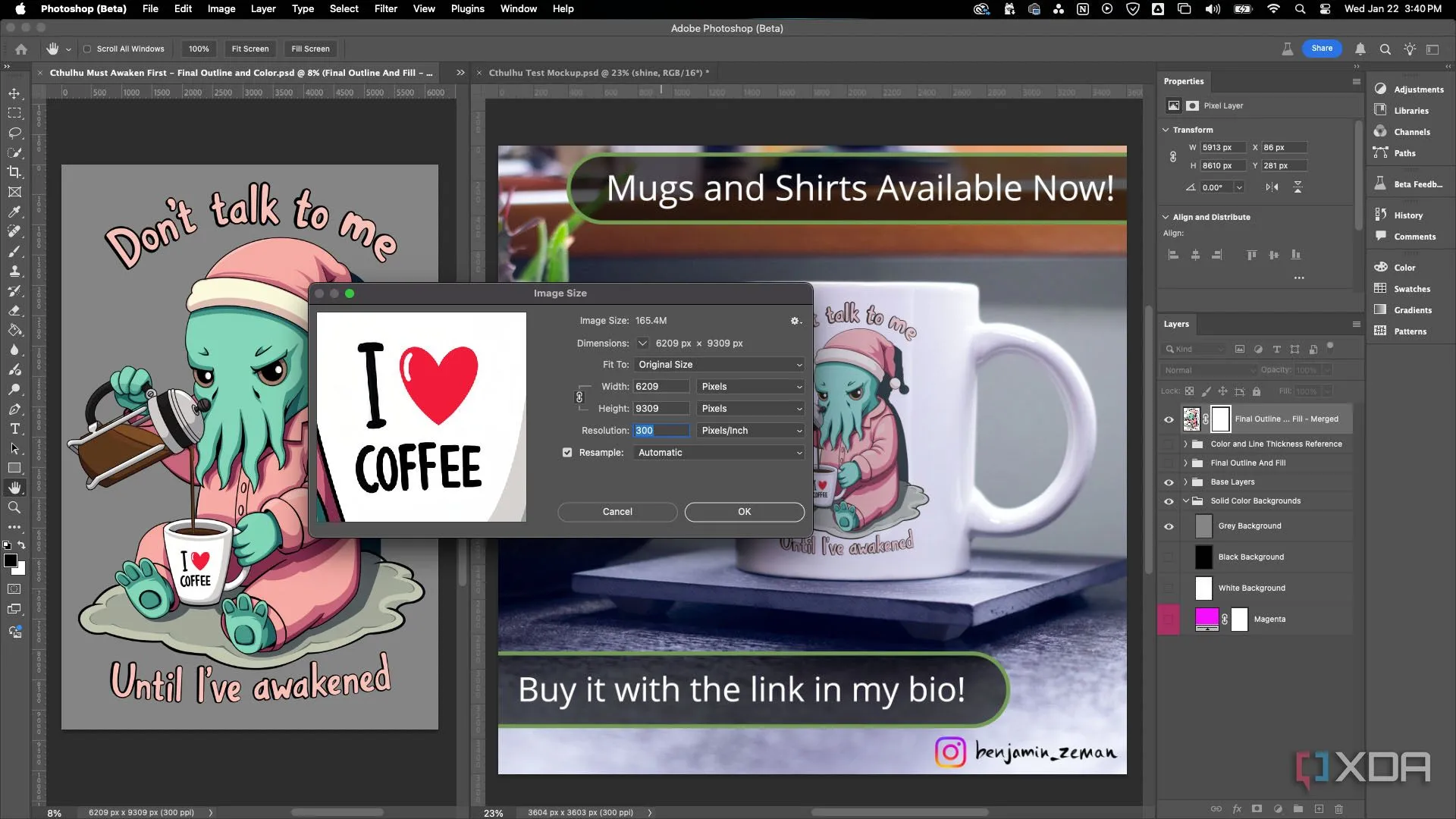Select the Brush tool
Screen dimensions: 1456x819
pyautogui.click(x=14, y=251)
